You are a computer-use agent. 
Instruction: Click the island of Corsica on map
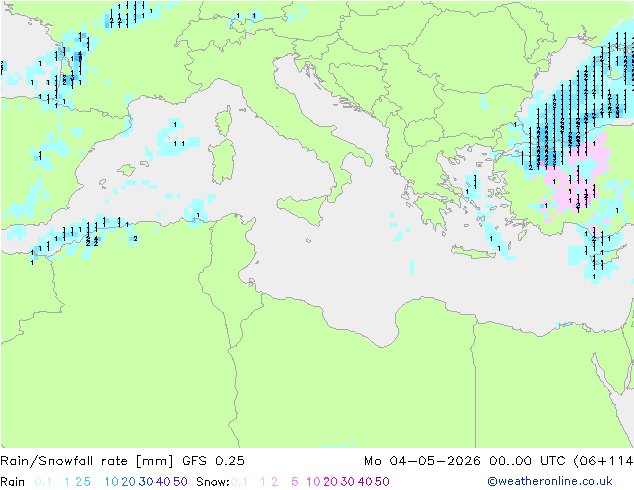pos(224,120)
